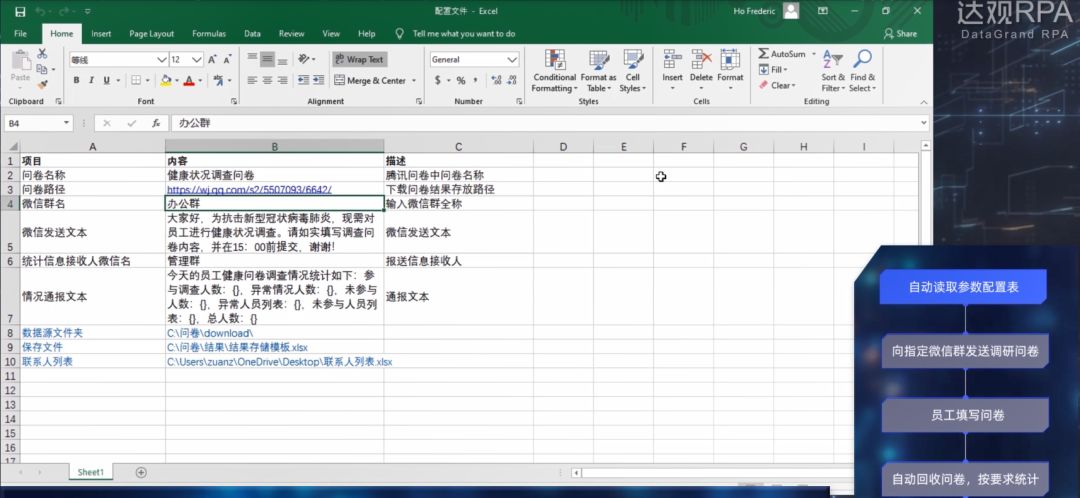Click the Copy icon in Clipboard group
Screen dimensions: 1080x498
coord(42,69)
